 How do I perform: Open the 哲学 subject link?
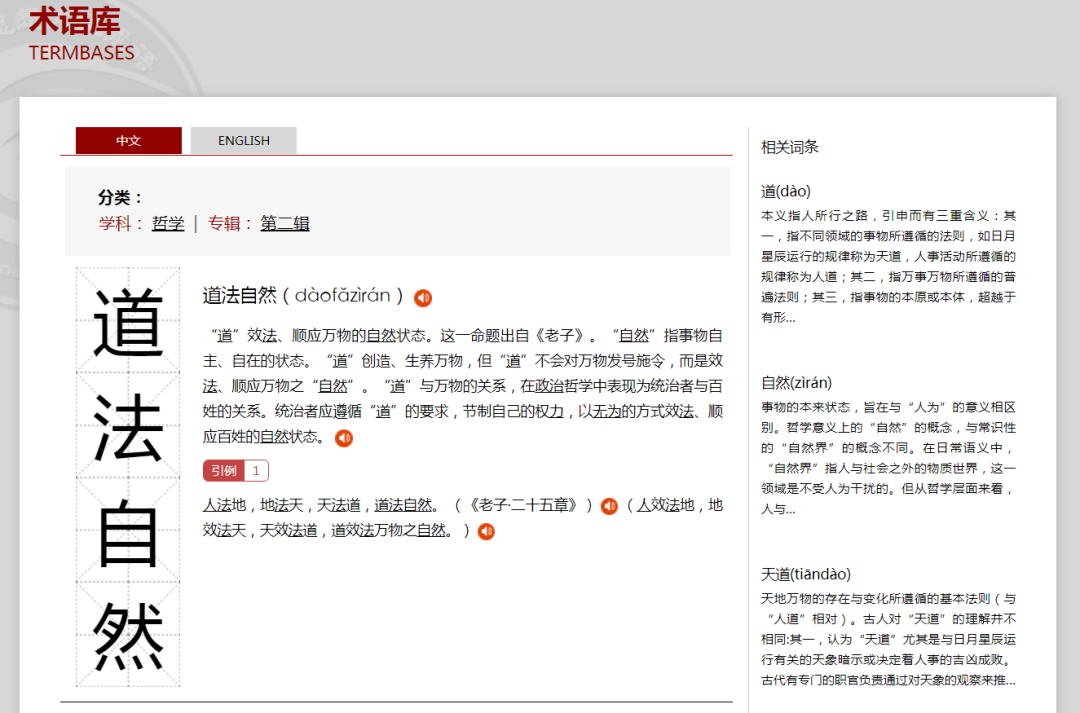(168, 223)
